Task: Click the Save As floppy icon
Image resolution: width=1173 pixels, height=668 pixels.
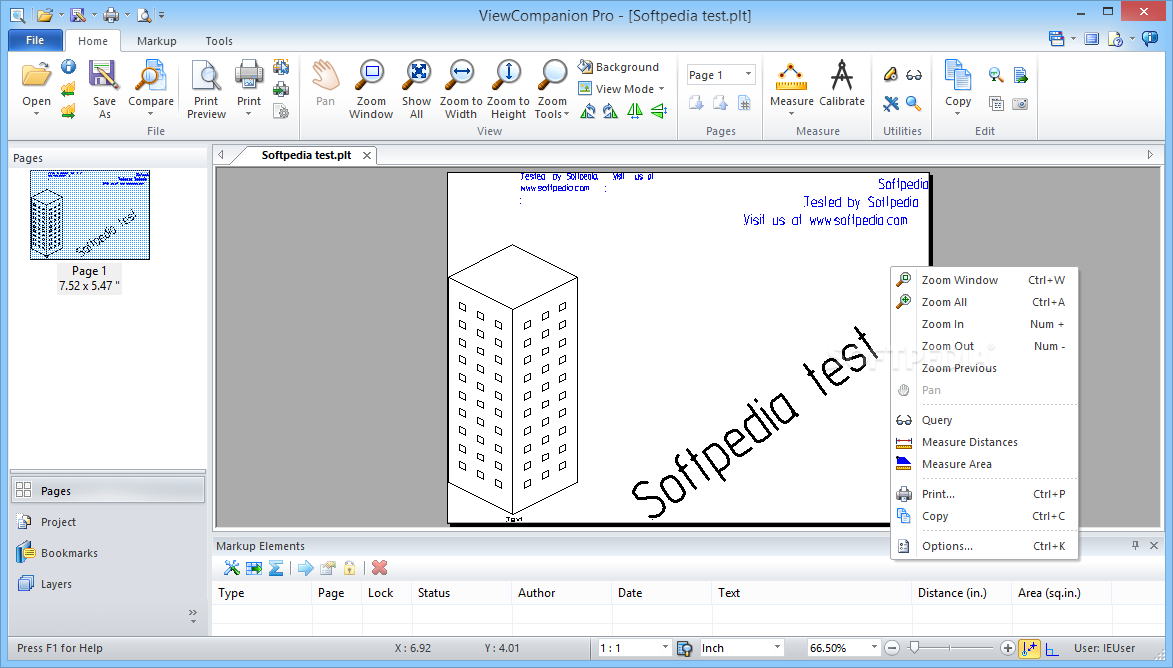Action: (x=104, y=75)
